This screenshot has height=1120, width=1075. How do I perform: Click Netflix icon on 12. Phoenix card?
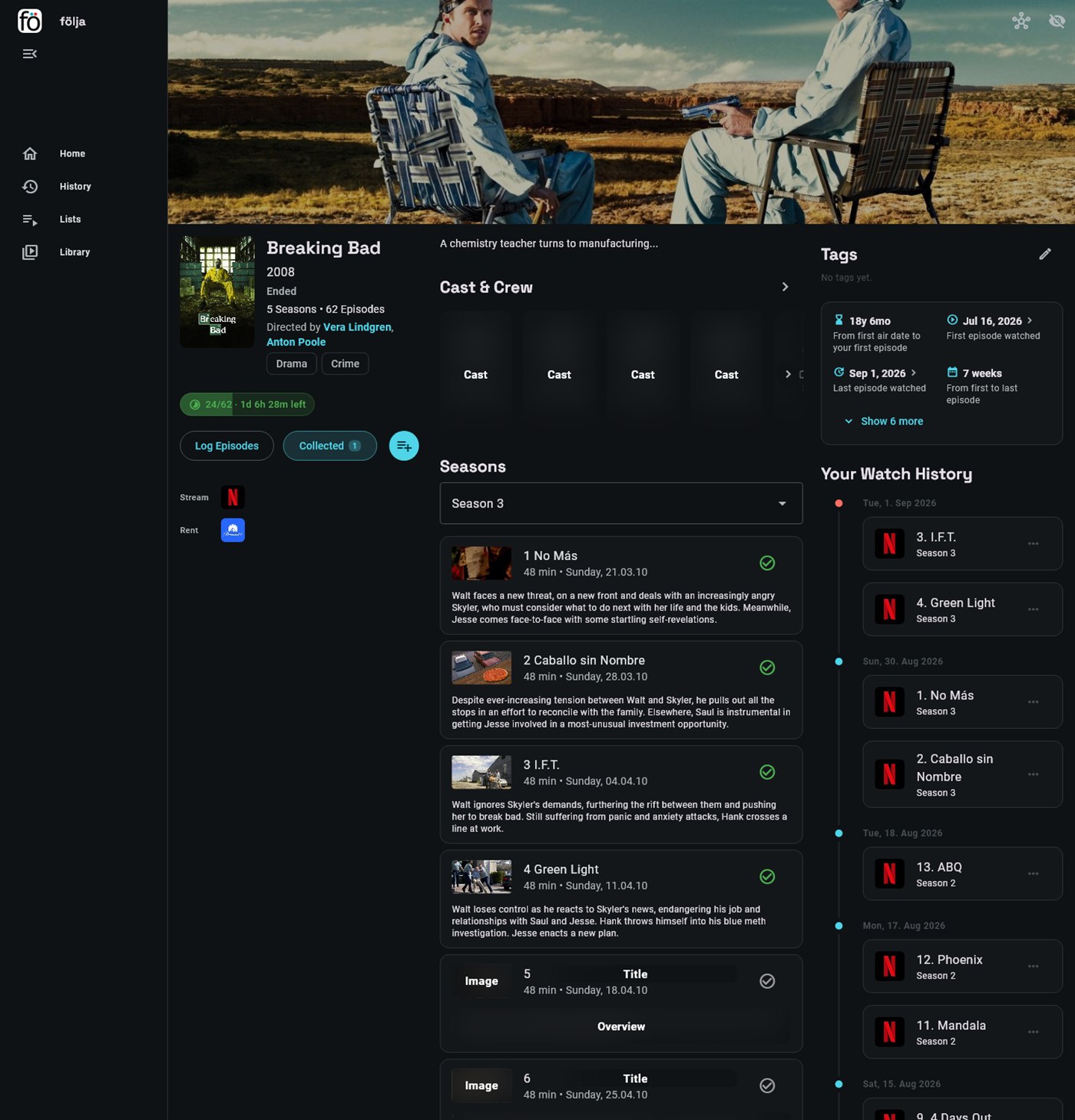pyautogui.click(x=889, y=966)
